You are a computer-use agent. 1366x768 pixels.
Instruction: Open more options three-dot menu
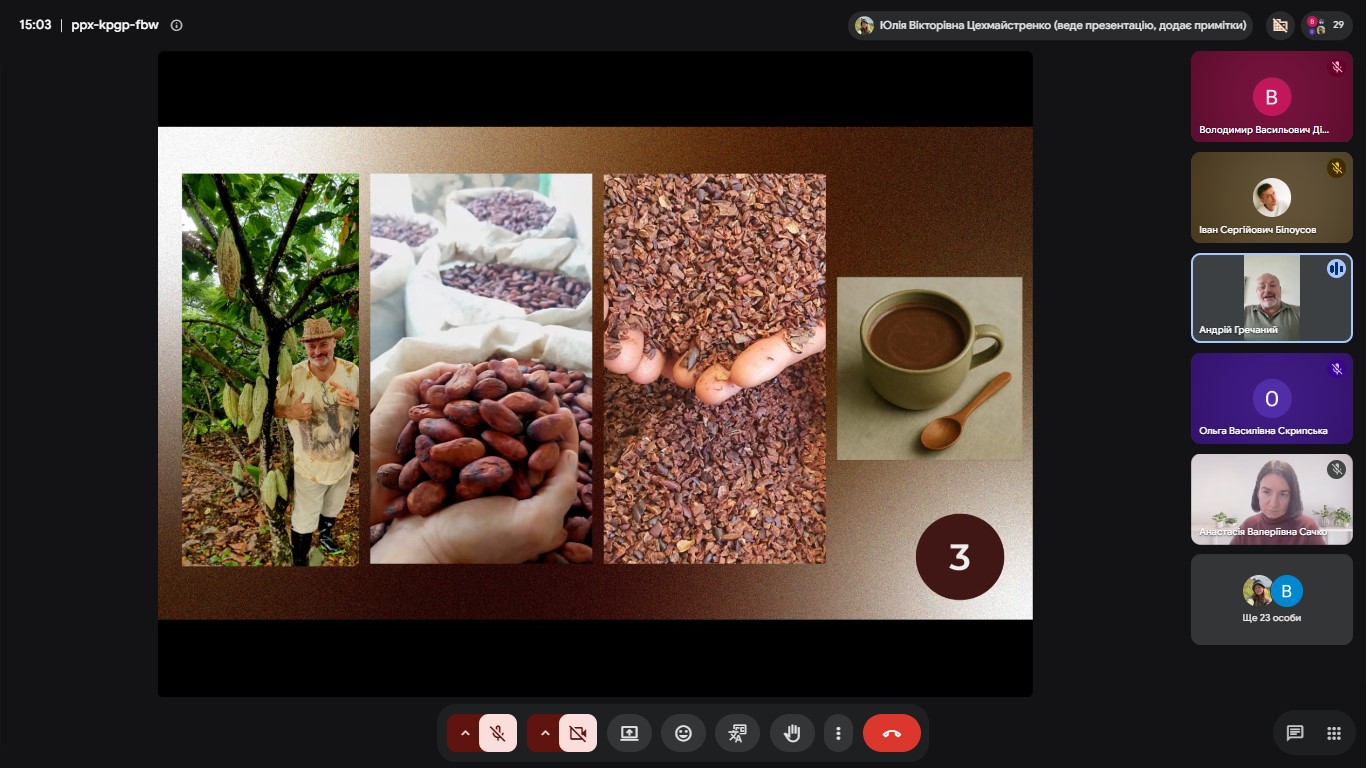tap(838, 733)
